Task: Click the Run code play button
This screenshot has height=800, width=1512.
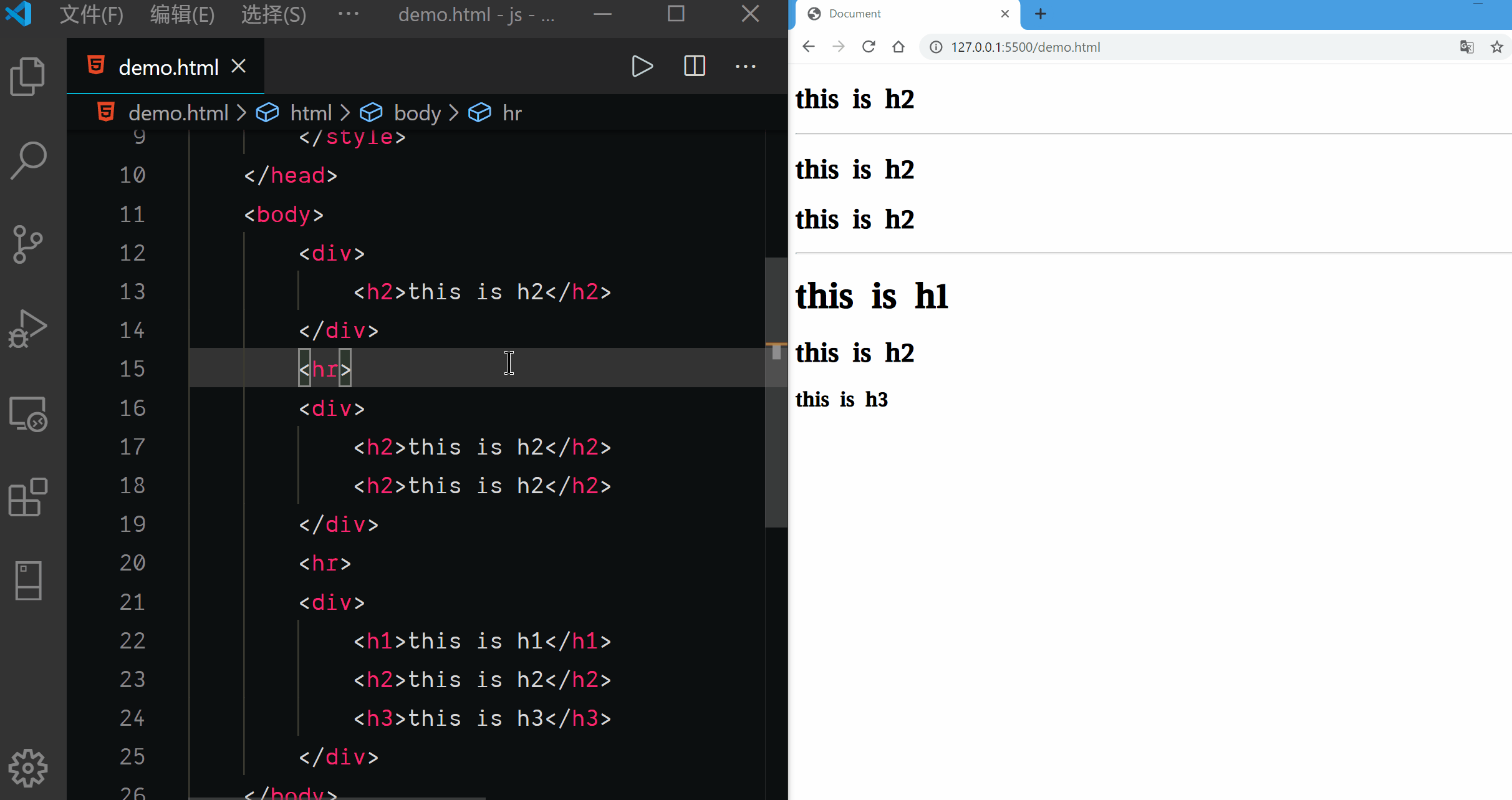Action: (x=642, y=67)
